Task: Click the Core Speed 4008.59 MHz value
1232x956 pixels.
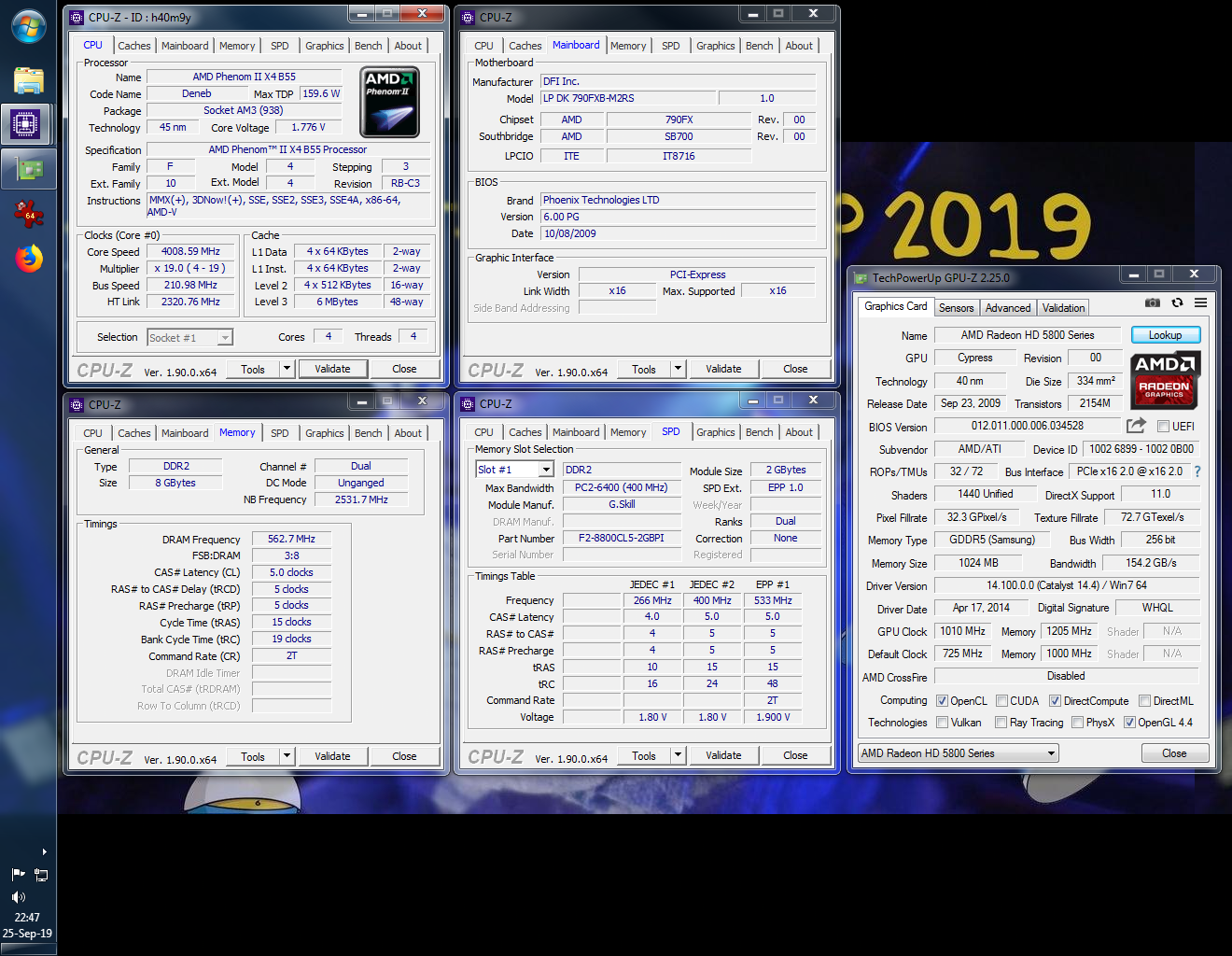Action: pos(190,251)
